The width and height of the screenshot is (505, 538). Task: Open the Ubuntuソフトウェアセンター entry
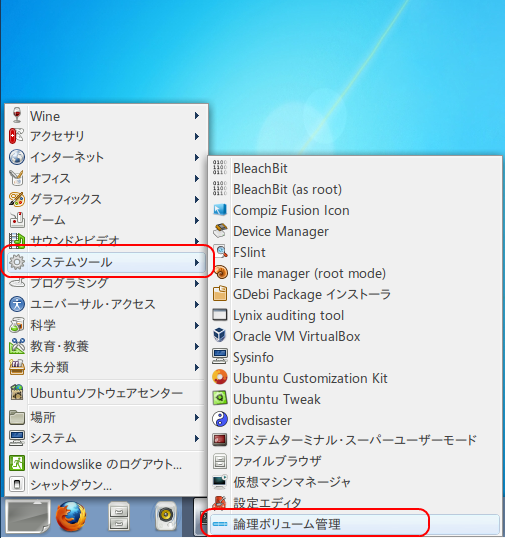[x=106, y=393]
